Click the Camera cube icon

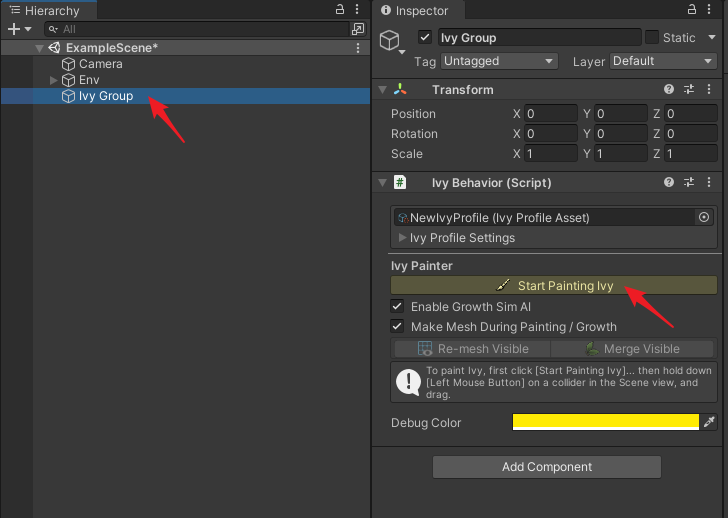pos(68,64)
